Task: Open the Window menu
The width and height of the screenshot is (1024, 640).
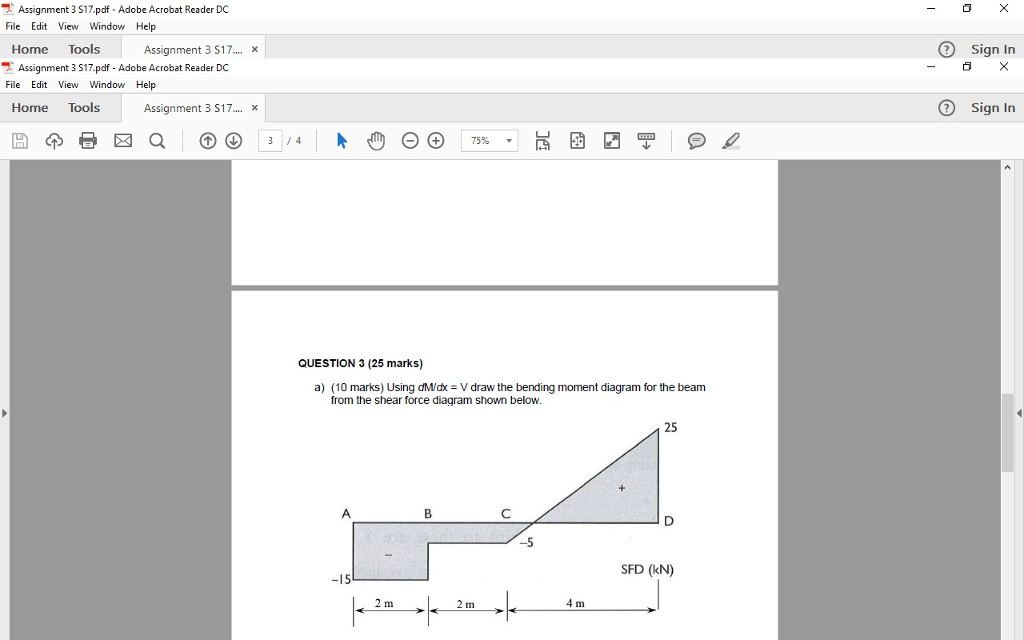Action: point(106,84)
